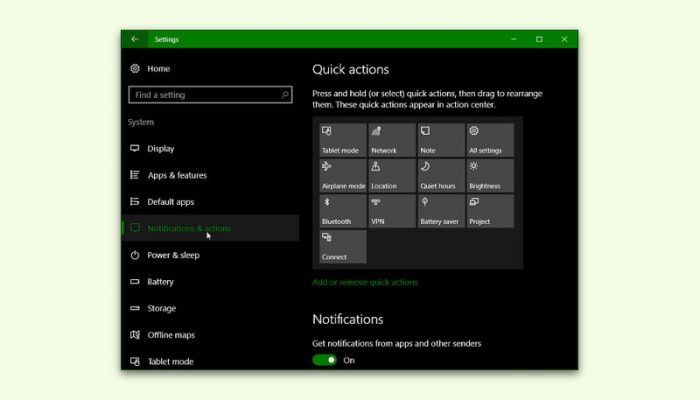Open Add or remove quick actions link
The image size is (700, 400).
365,282
